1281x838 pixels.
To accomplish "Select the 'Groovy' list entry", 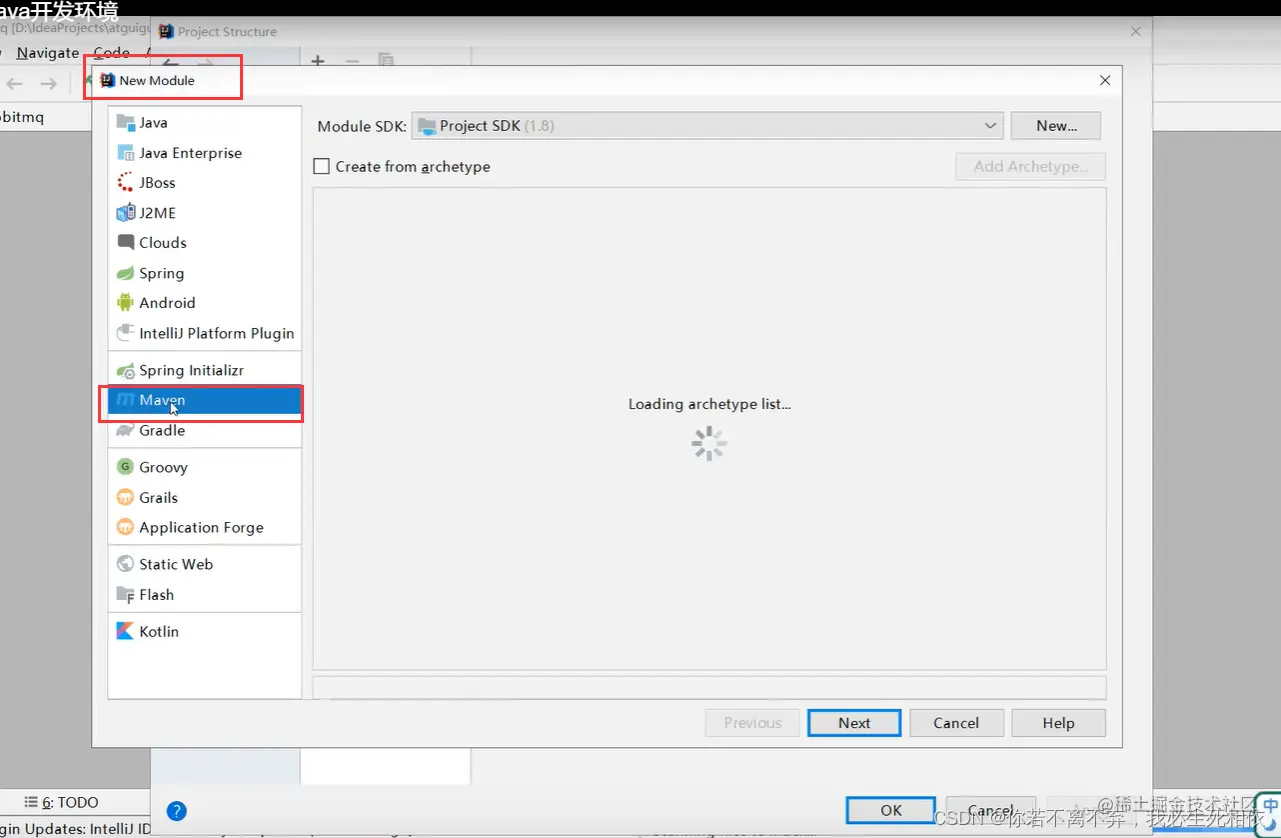I will (204, 467).
